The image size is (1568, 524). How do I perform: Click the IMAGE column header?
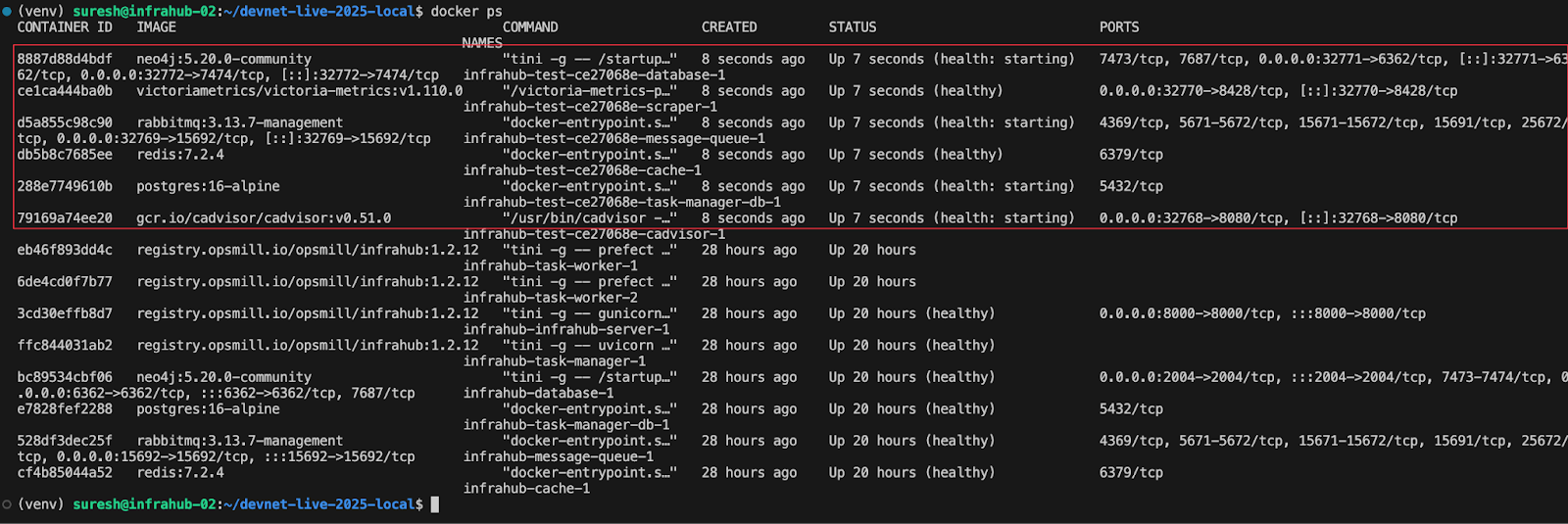157,27
